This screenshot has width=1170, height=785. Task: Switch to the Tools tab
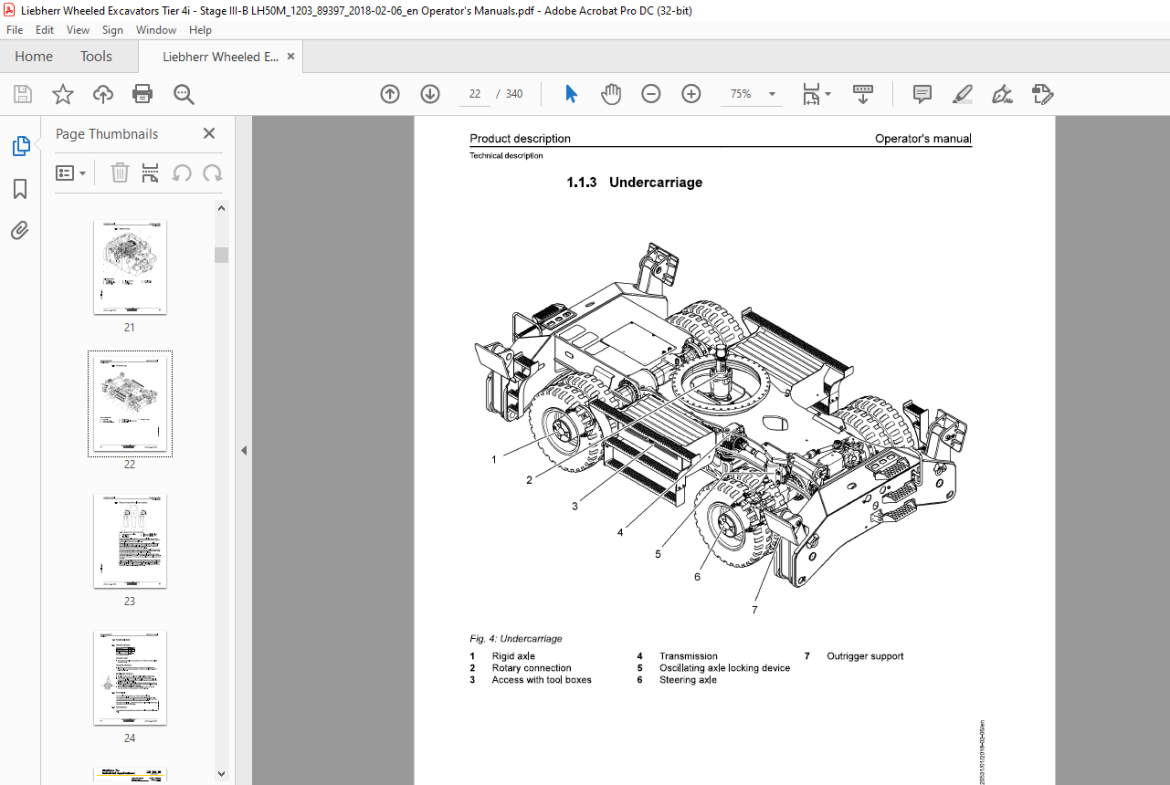tap(96, 57)
